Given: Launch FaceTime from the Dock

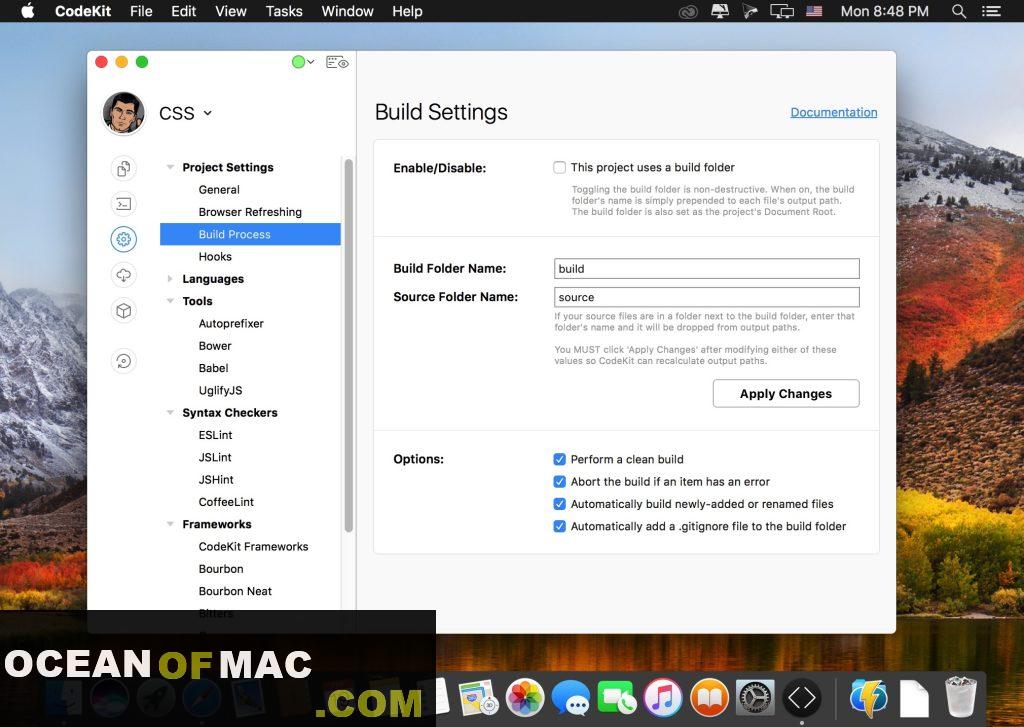Looking at the screenshot, I should (616, 698).
